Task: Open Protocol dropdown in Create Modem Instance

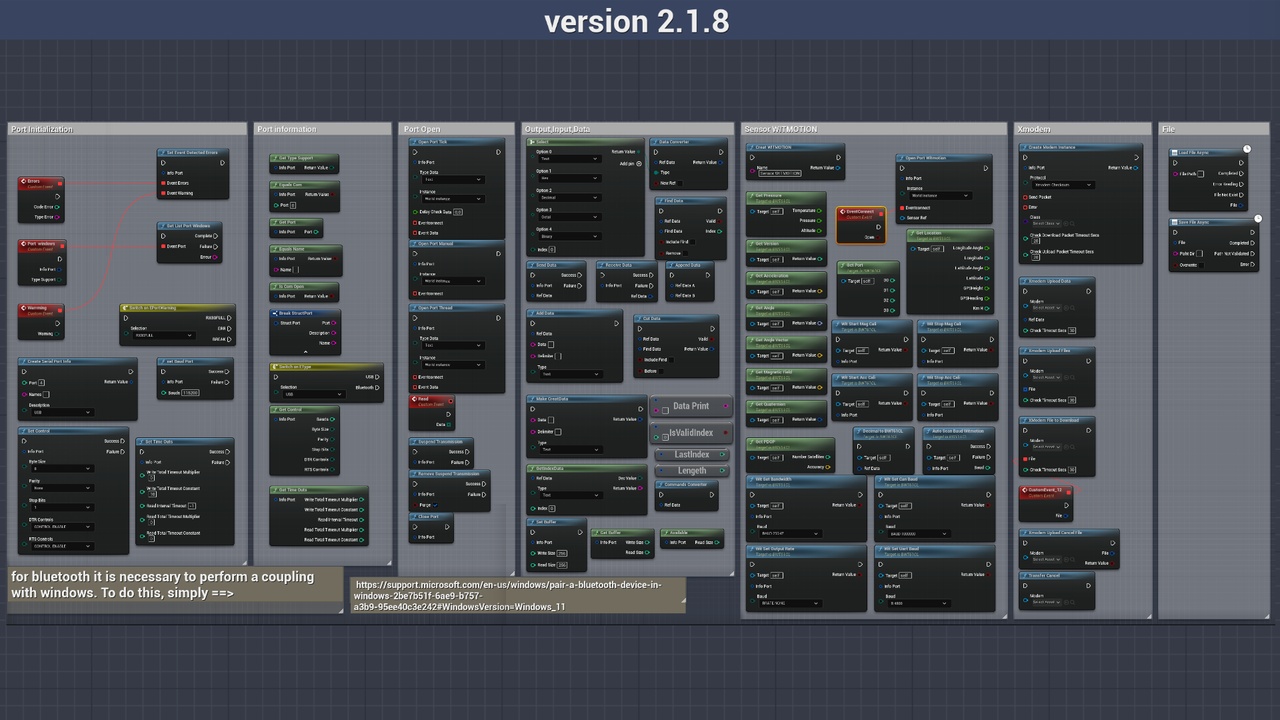Action: coord(1063,185)
